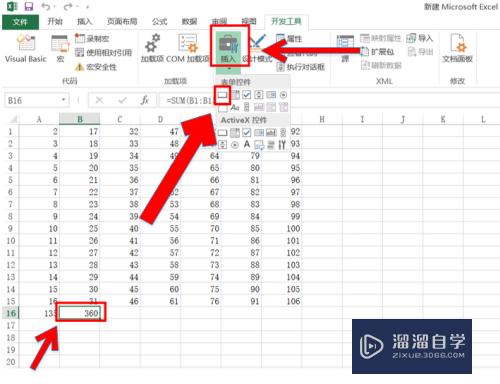Switch to the 插入 ribbon tab

tap(85, 22)
